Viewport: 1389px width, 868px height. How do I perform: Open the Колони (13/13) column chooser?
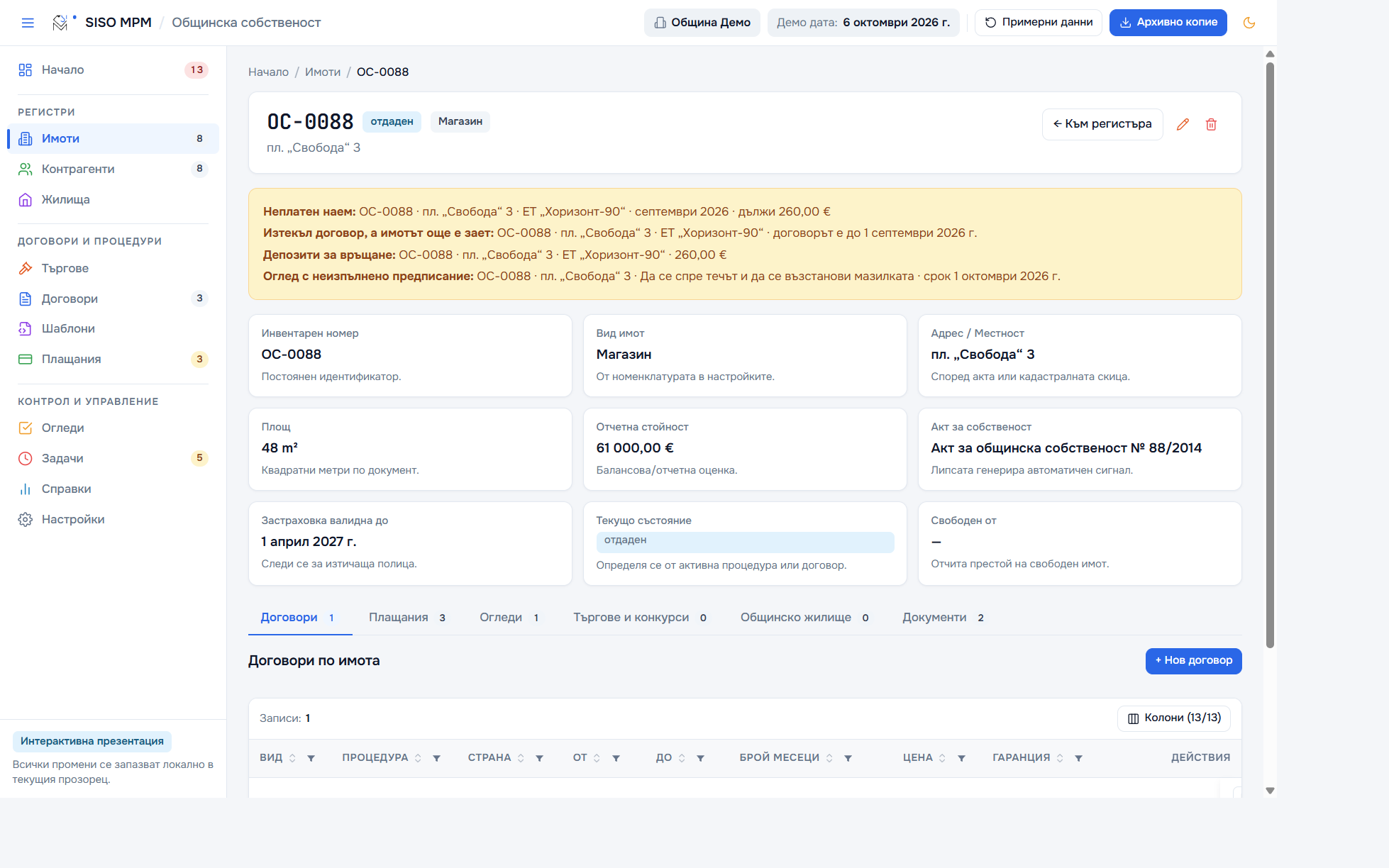[1174, 718]
